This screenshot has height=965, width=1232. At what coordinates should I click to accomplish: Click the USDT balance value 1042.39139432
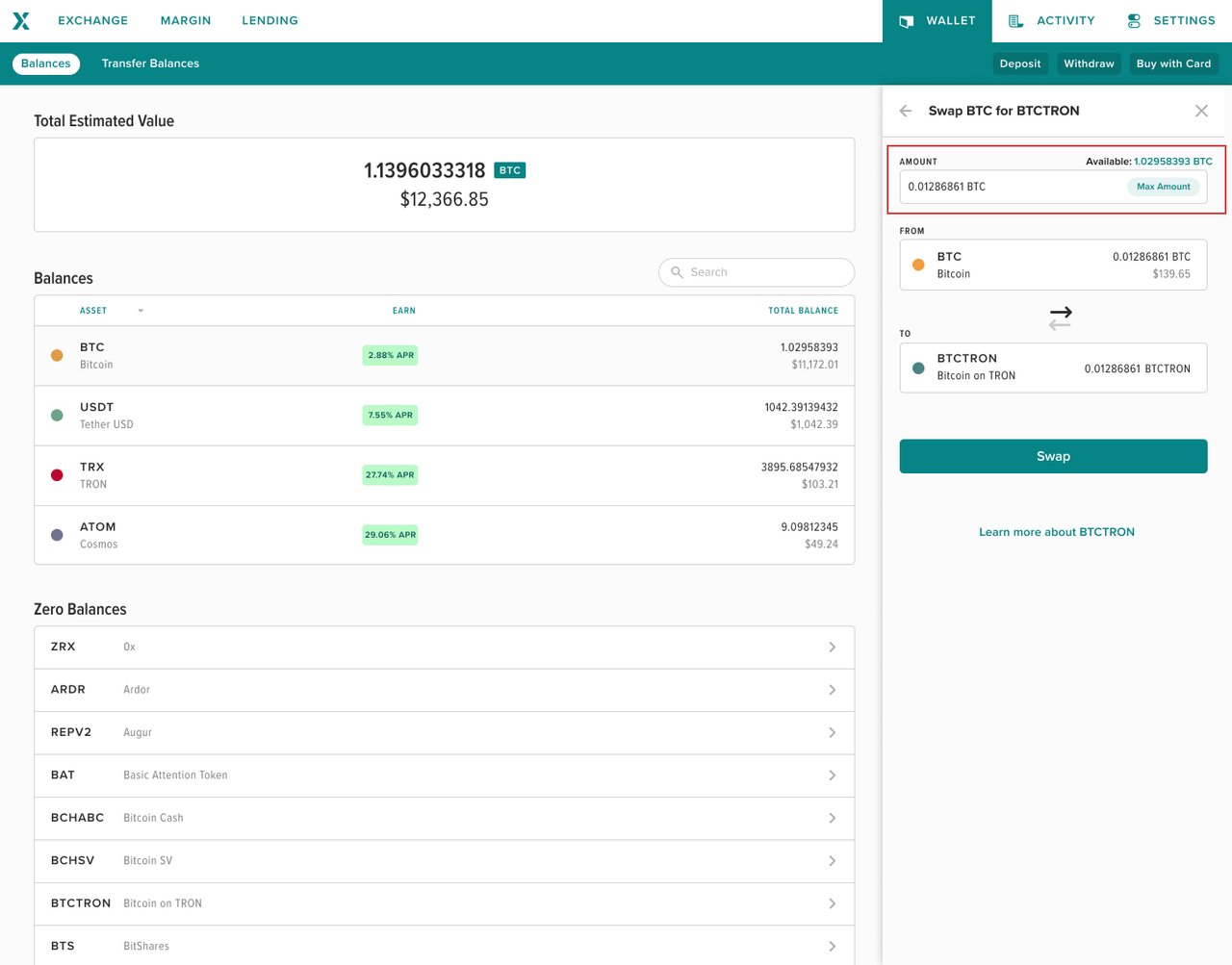point(801,407)
